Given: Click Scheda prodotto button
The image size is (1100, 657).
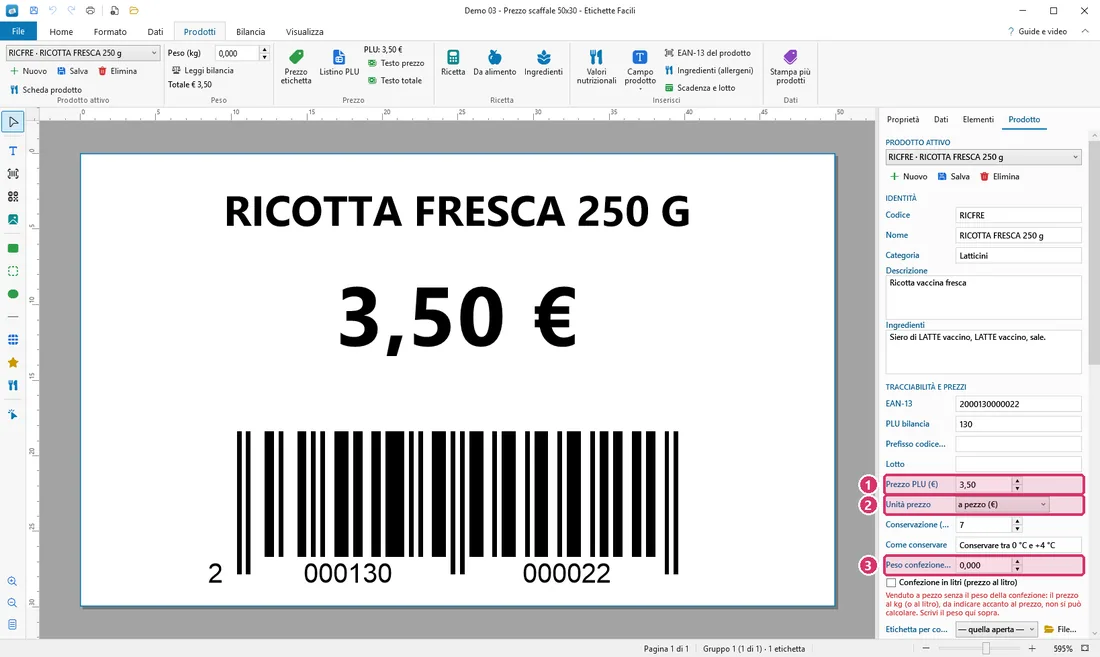Looking at the screenshot, I should 46,90.
